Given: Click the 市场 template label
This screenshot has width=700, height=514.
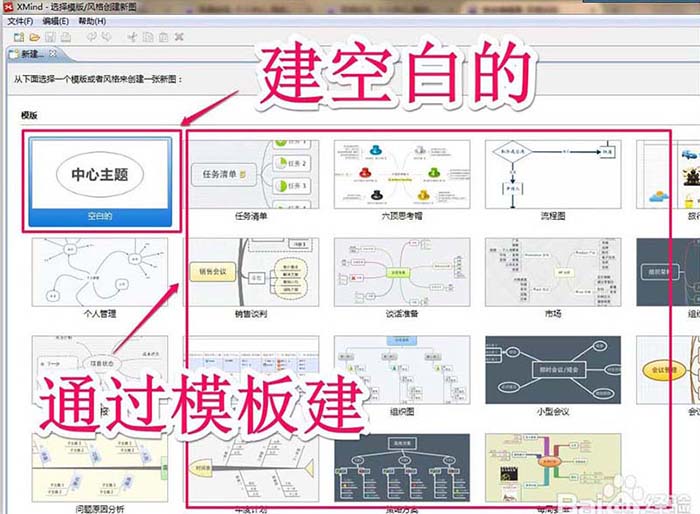Looking at the screenshot, I should [553, 314].
